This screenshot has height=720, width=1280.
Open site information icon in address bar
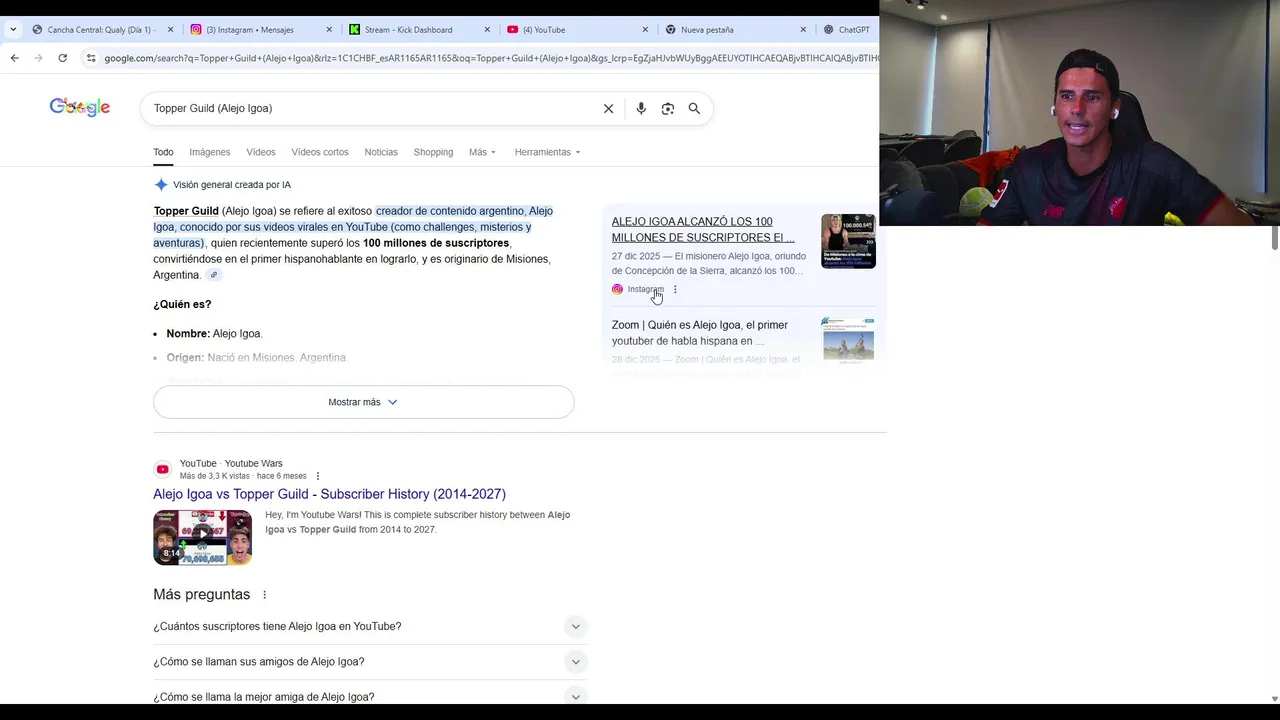point(91,58)
